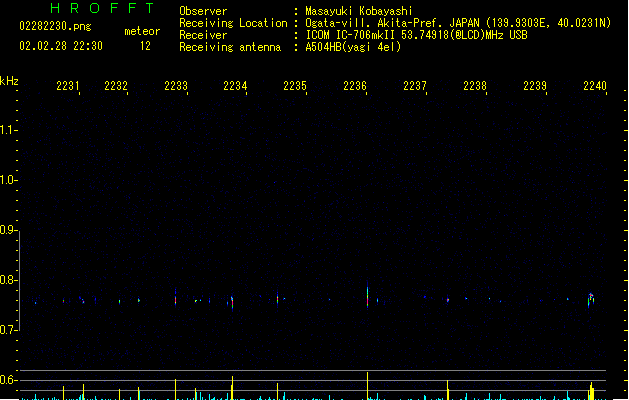Click time marker 2237
The height and width of the screenshot is (400, 629).
pyautogui.click(x=415, y=86)
